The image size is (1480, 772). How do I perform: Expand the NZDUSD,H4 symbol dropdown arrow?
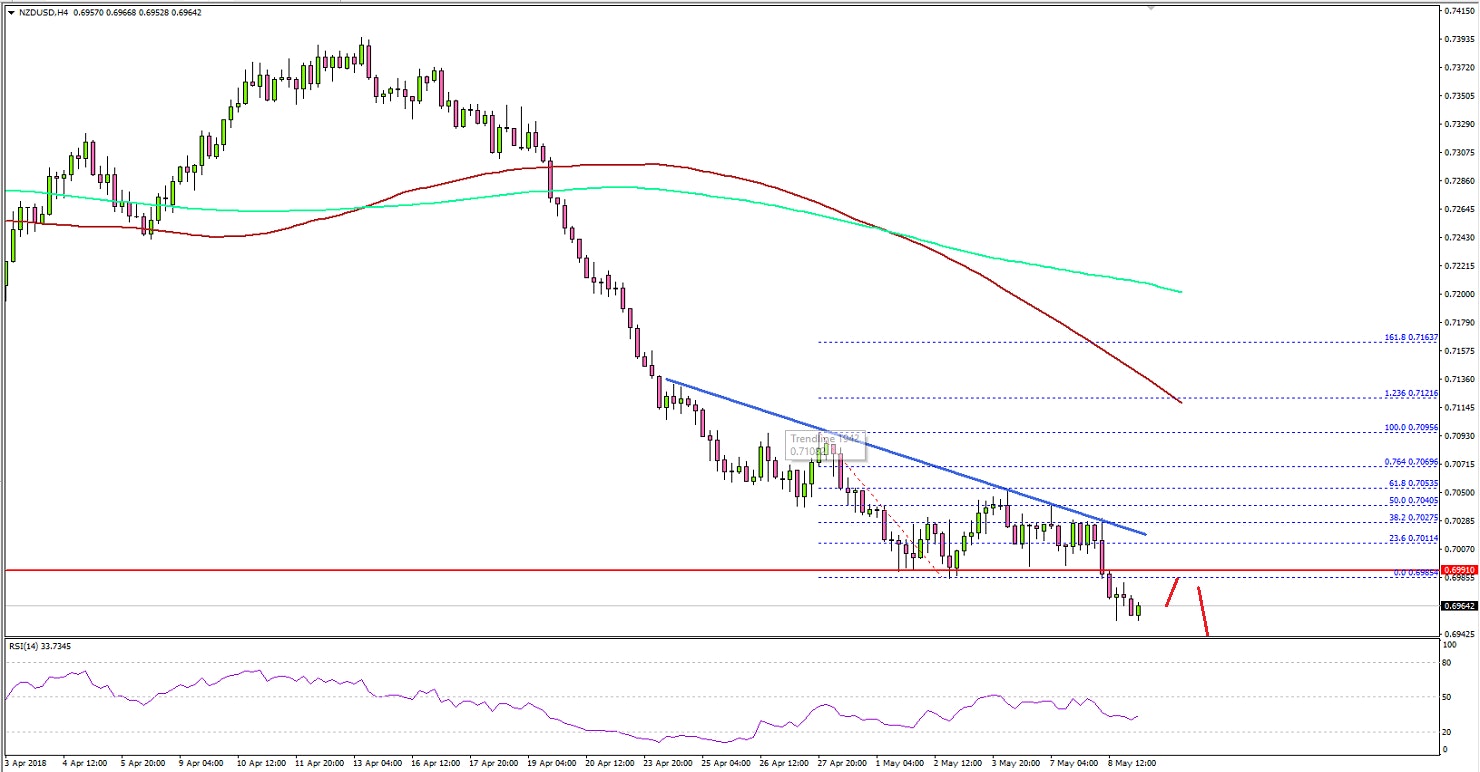pyautogui.click(x=10, y=14)
